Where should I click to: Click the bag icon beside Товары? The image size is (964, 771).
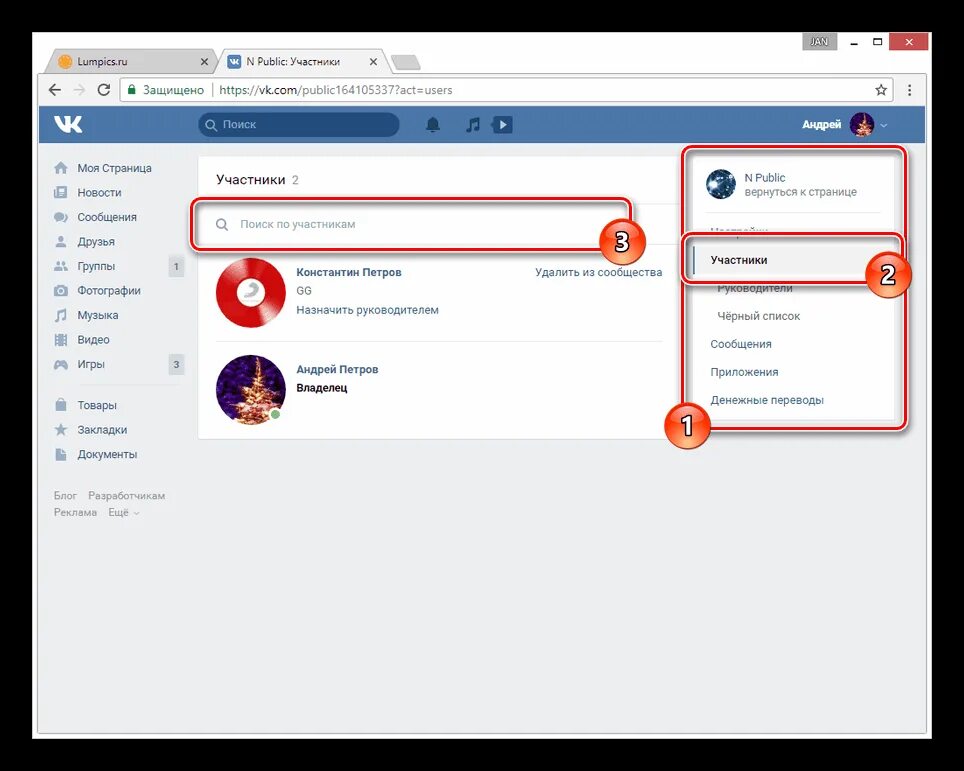[x=61, y=405]
